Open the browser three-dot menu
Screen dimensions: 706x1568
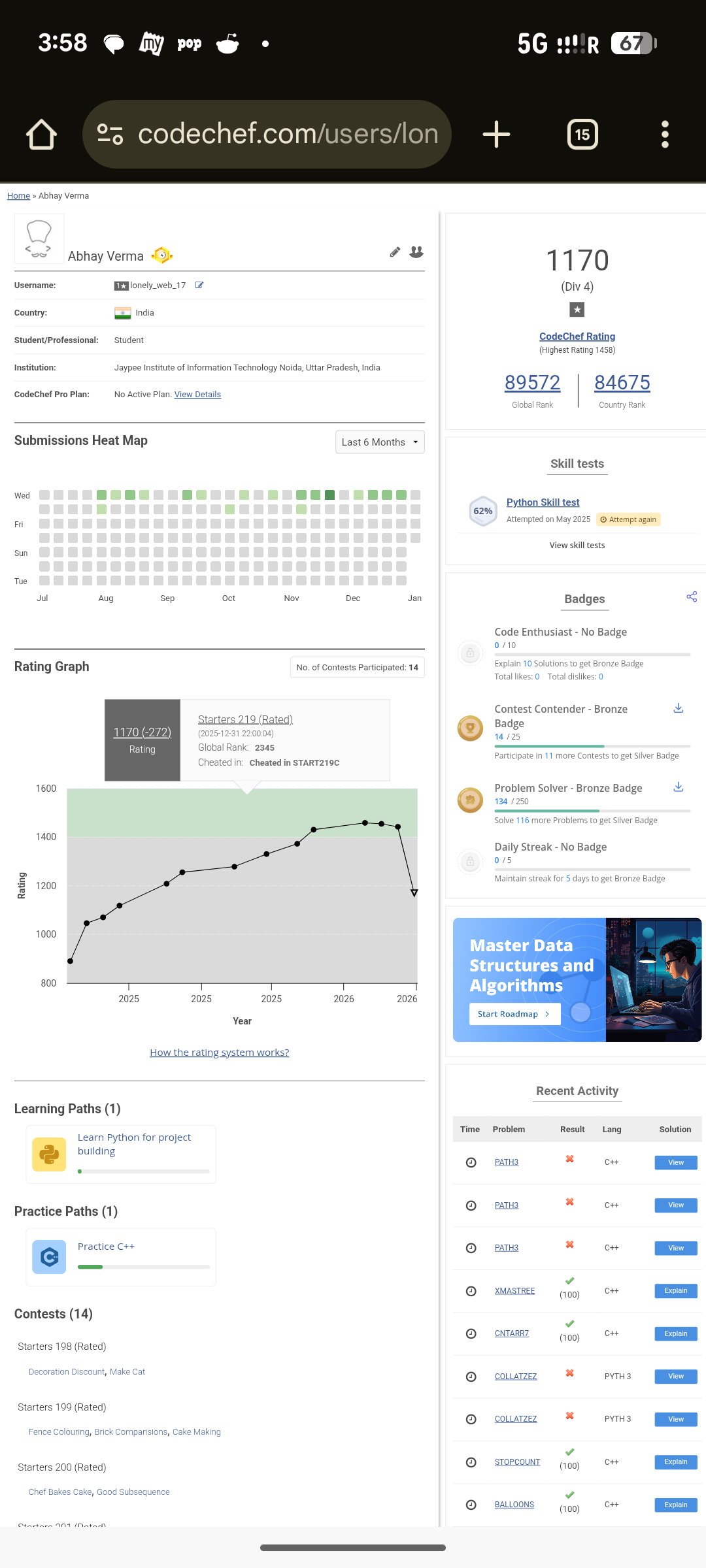click(x=665, y=135)
